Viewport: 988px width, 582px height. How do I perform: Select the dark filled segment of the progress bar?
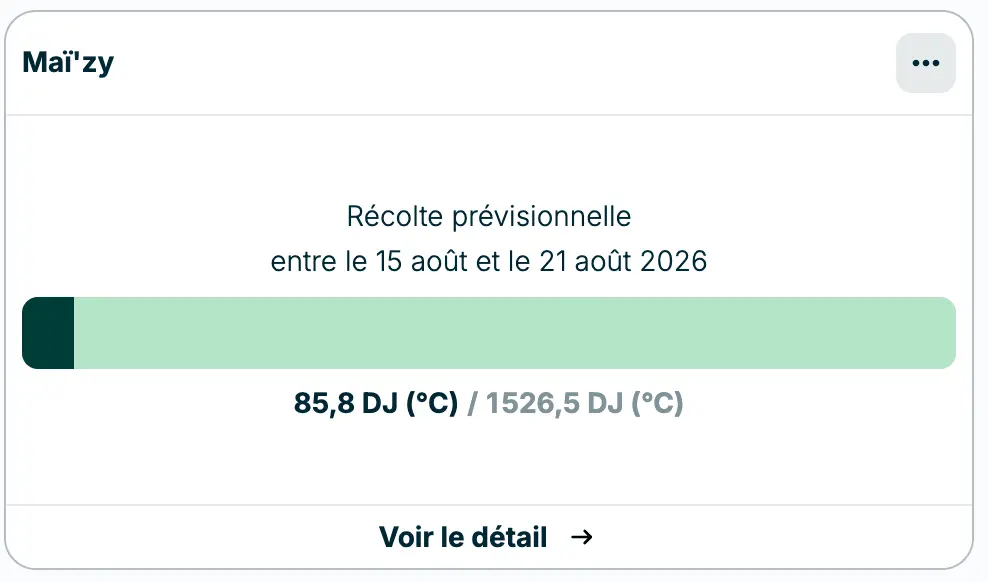pos(47,332)
